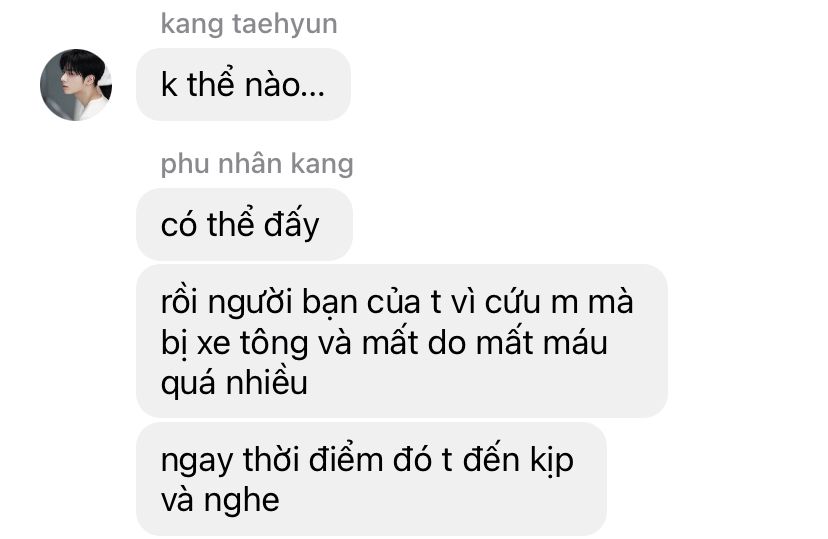Click the sender name kang taehyun
This screenshot has width=828, height=539.
pos(249,24)
